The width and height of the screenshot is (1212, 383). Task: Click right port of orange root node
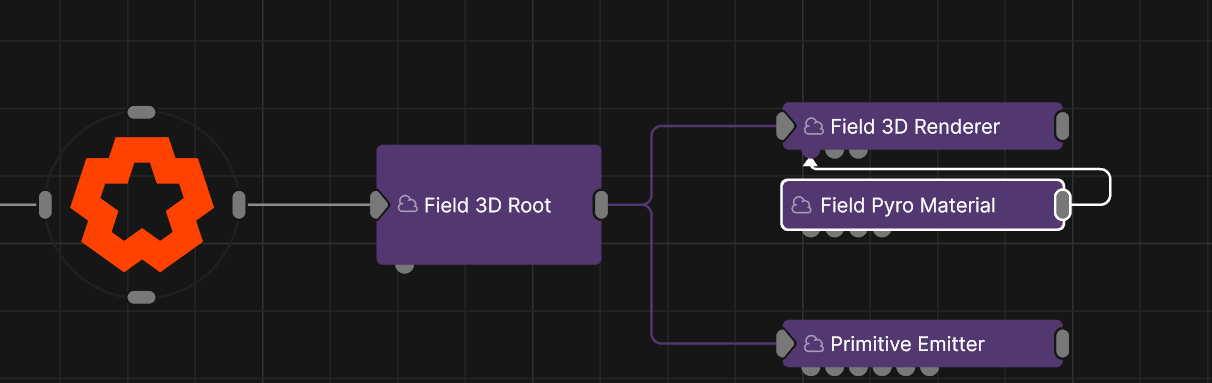click(239, 204)
